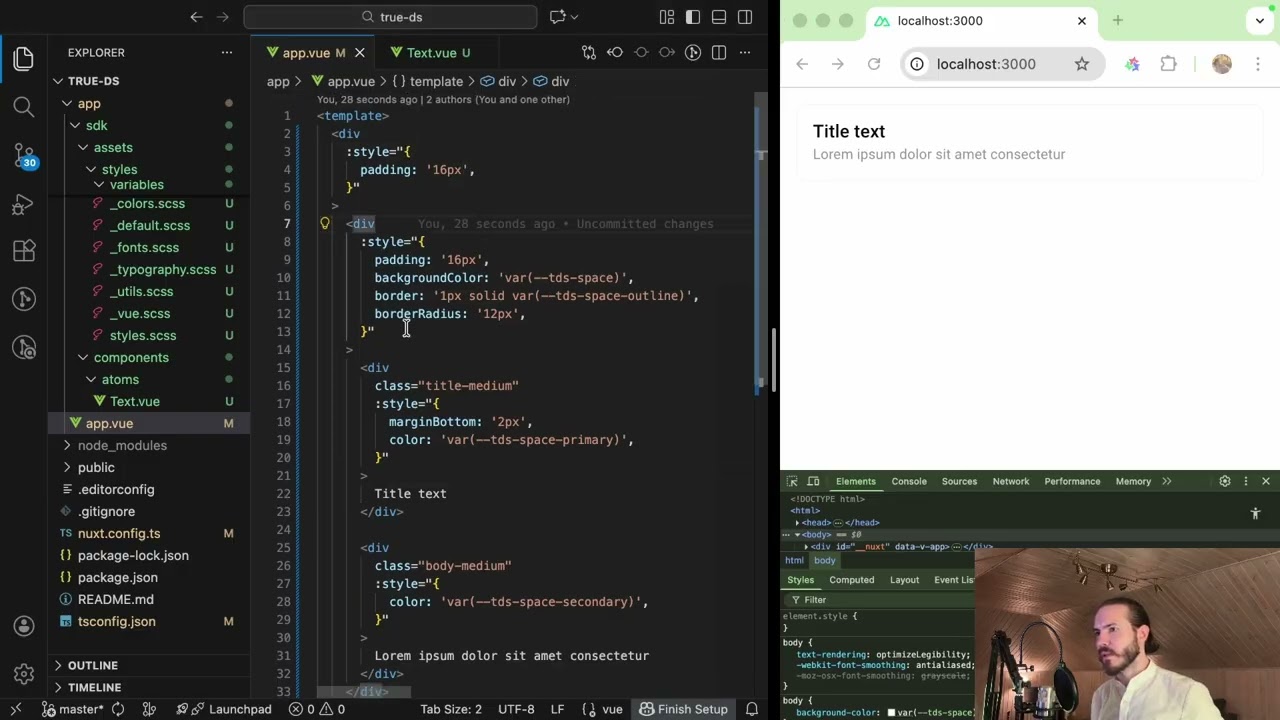The height and width of the screenshot is (720, 1280).
Task: Select the app.vue editor tab
Action: coord(313,52)
